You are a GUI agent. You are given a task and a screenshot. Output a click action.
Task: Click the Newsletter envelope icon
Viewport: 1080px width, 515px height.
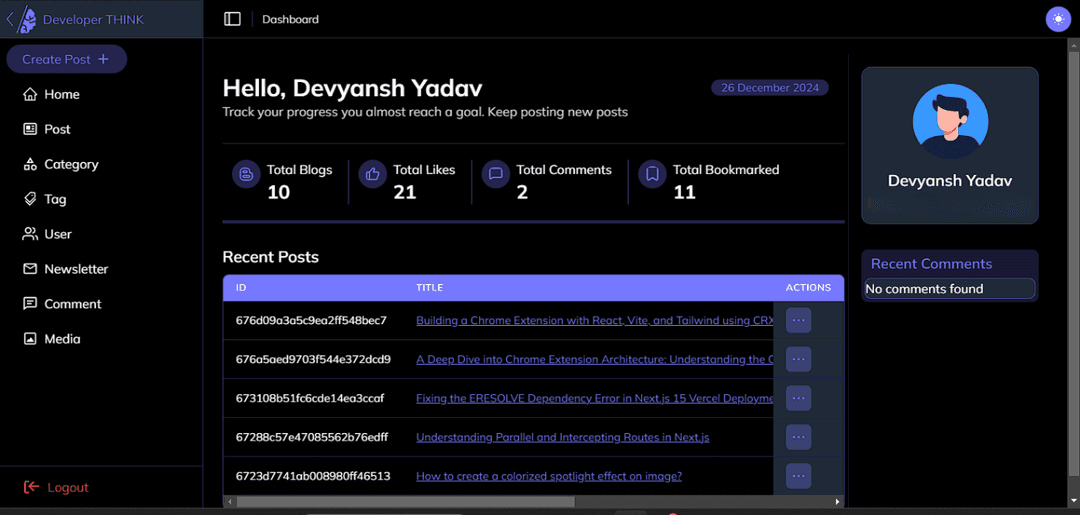point(30,269)
